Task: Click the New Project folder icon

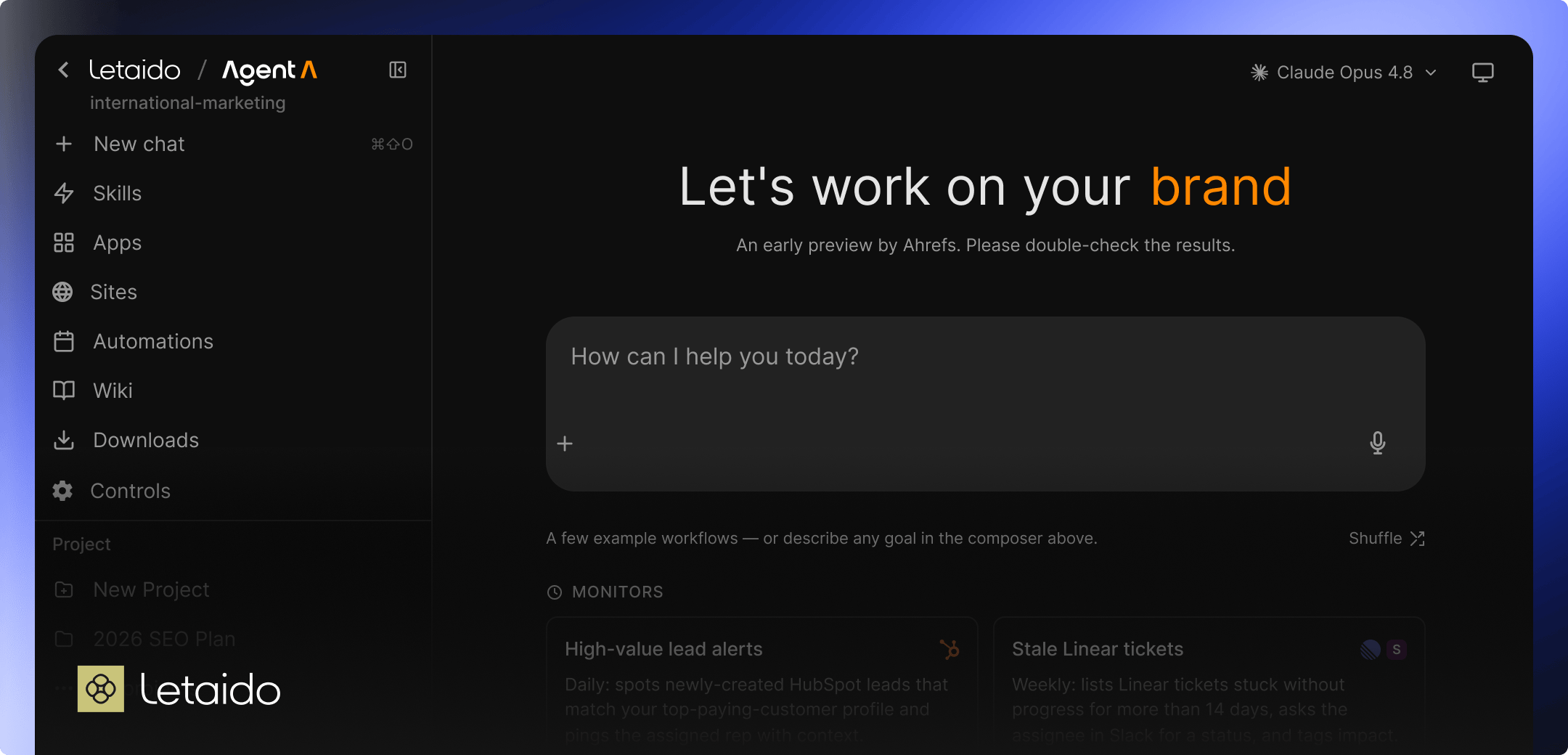Action: pos(64,589)
